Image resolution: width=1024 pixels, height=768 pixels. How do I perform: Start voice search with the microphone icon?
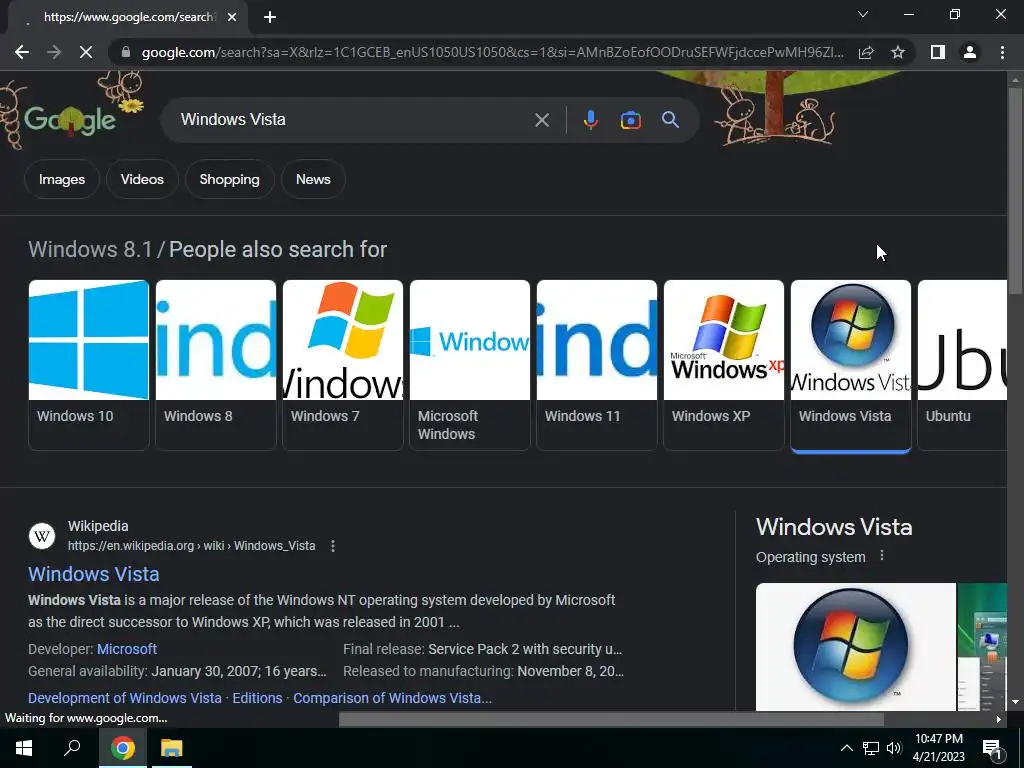590,120
